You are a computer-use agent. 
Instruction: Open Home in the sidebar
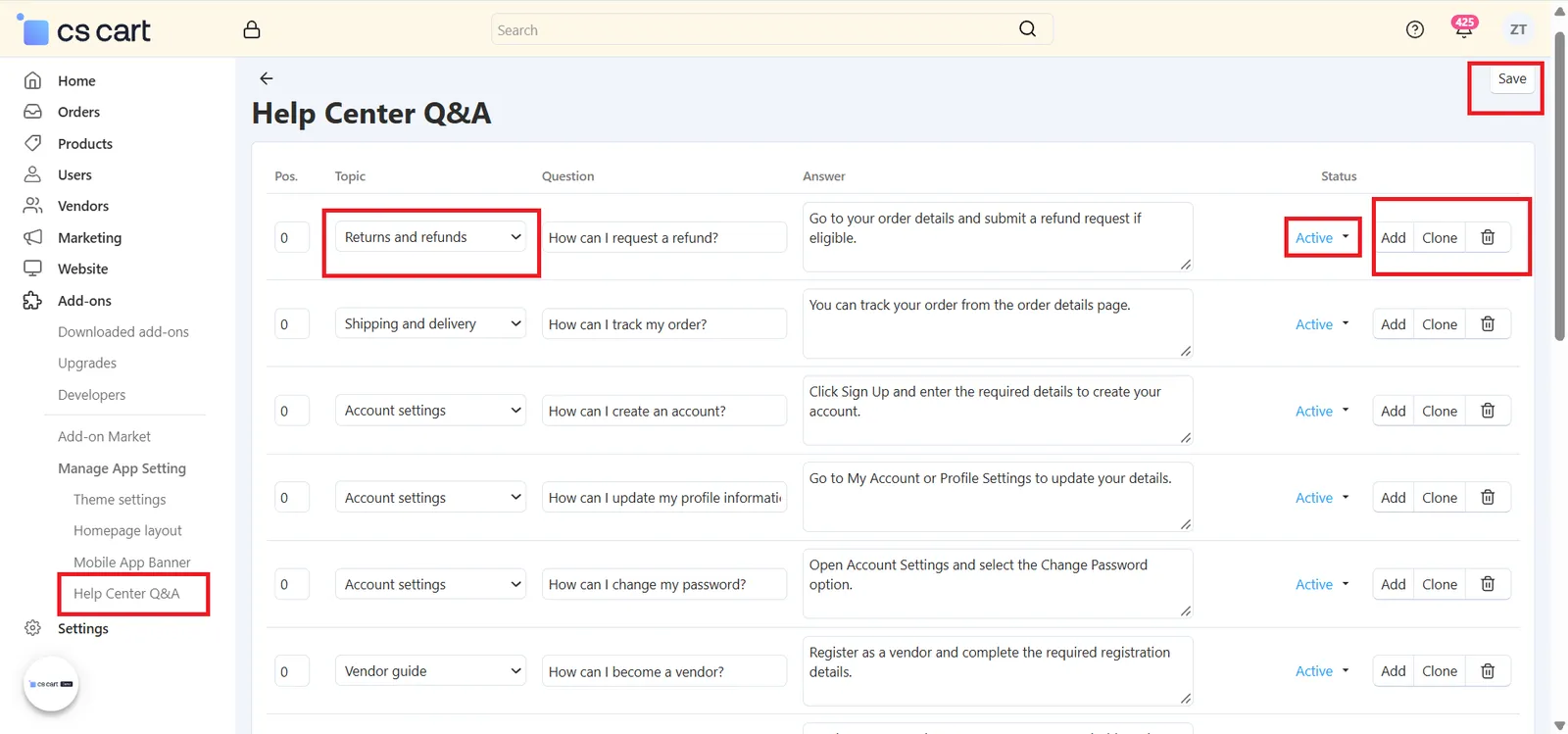(76, 80)
